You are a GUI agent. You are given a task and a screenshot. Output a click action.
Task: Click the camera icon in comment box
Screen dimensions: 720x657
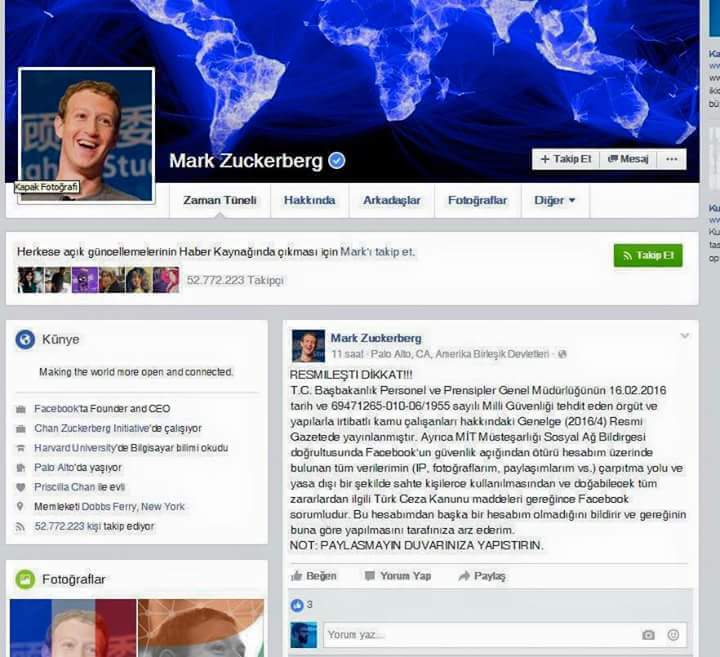648,635
